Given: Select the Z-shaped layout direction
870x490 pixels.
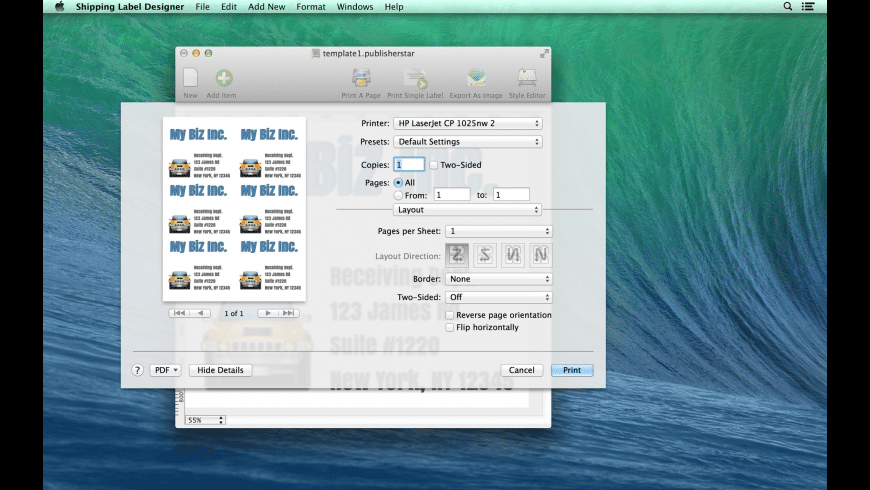Looking at the screenshot, I should (457, 255).
